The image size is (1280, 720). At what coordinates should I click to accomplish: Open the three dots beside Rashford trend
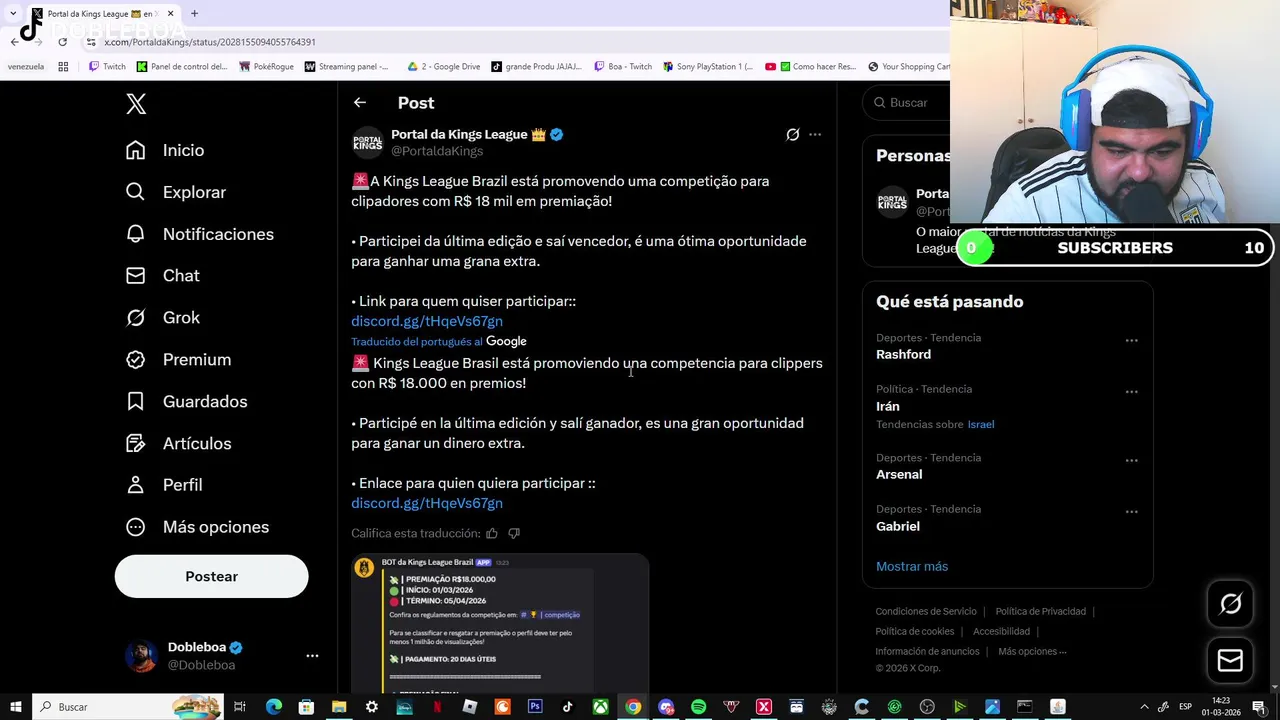coord(1131,340)
